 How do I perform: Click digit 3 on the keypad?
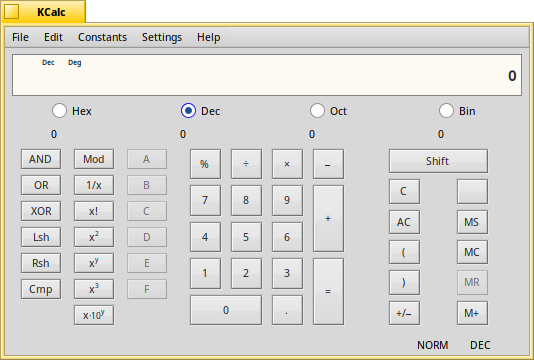287,273
